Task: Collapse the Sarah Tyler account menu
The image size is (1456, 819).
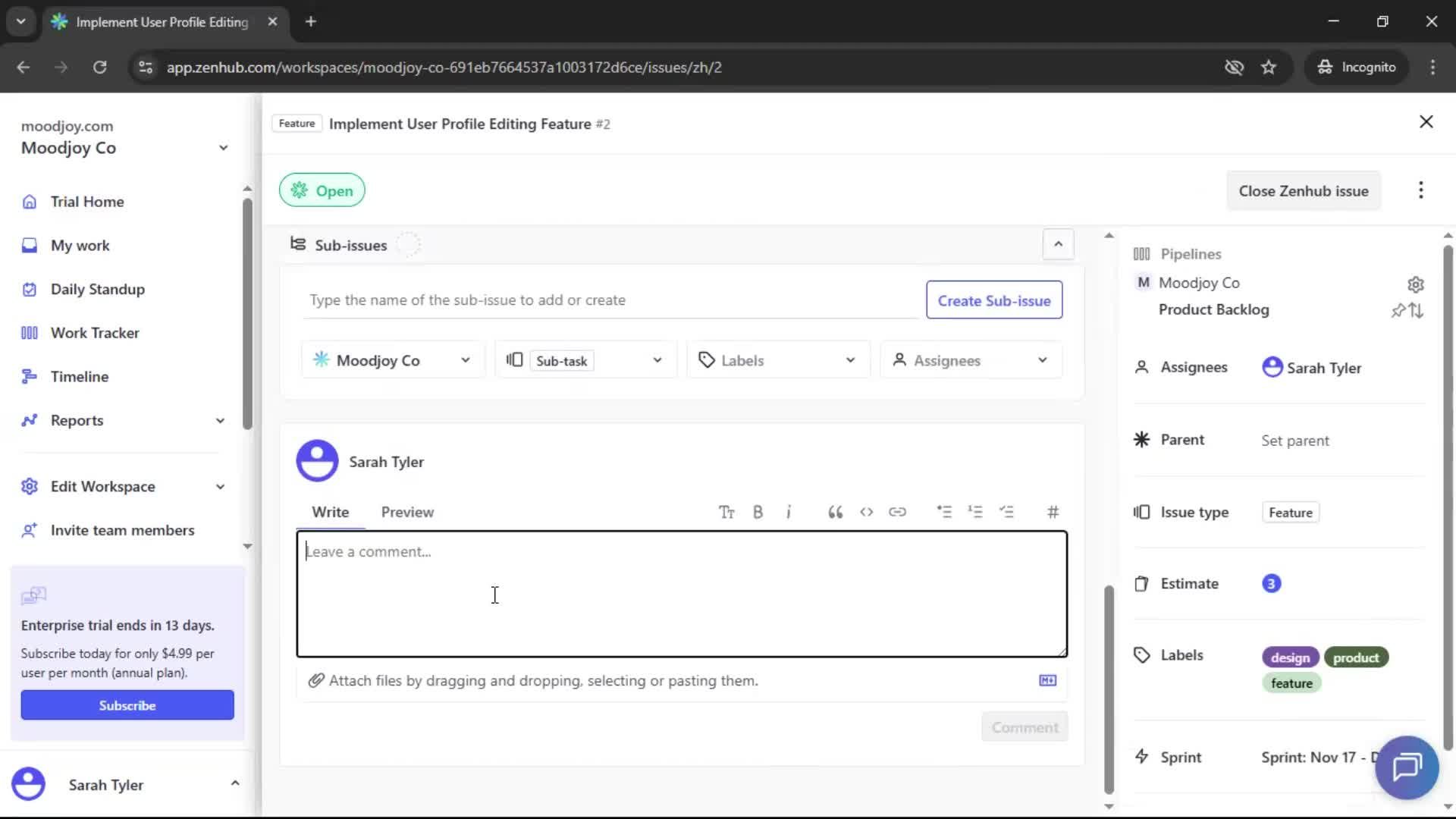Action: tap(235, 783)
